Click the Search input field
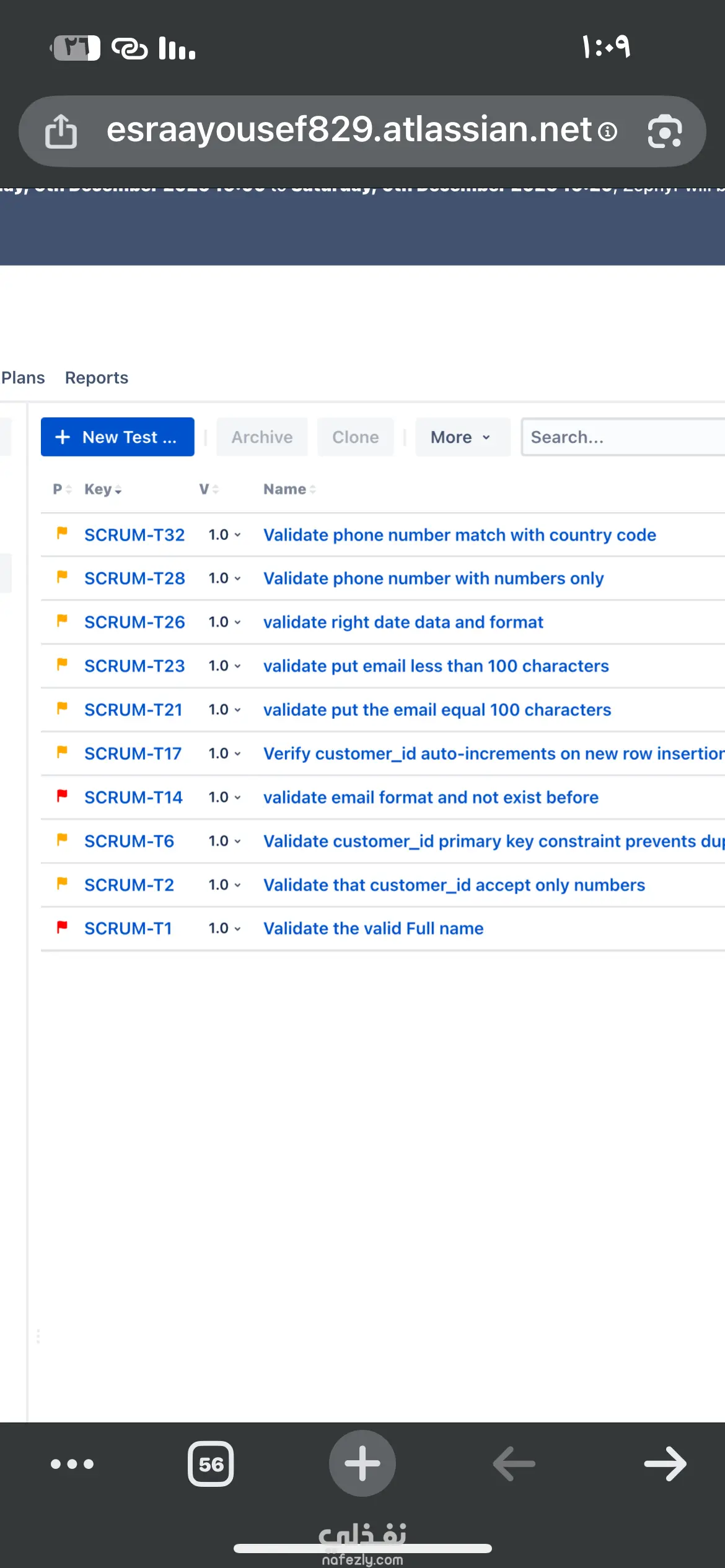The width and height of the screenshot is (725, 1568). point(623,437)
